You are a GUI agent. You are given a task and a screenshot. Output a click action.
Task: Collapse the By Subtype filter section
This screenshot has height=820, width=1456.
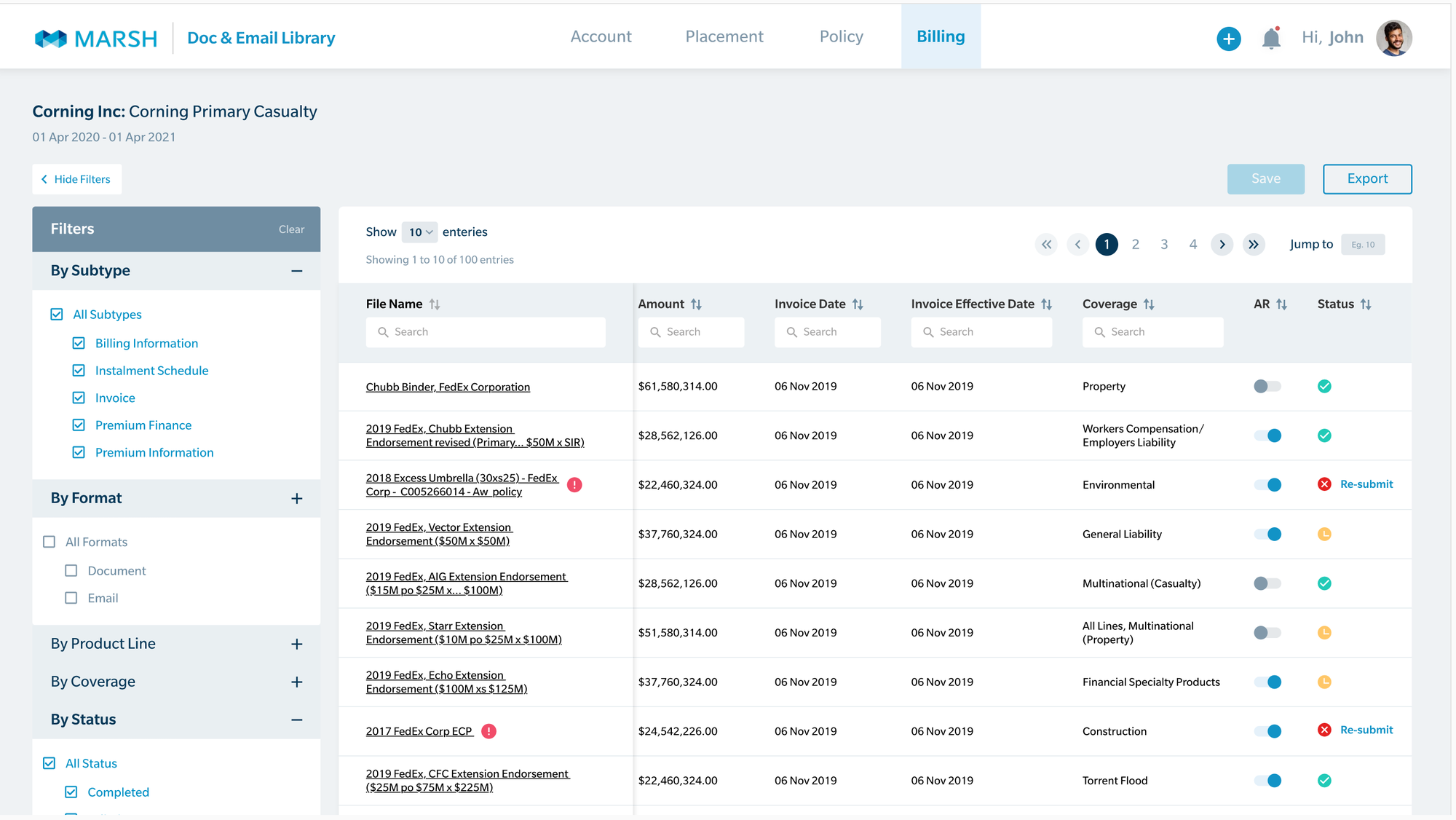coord(297,271)
